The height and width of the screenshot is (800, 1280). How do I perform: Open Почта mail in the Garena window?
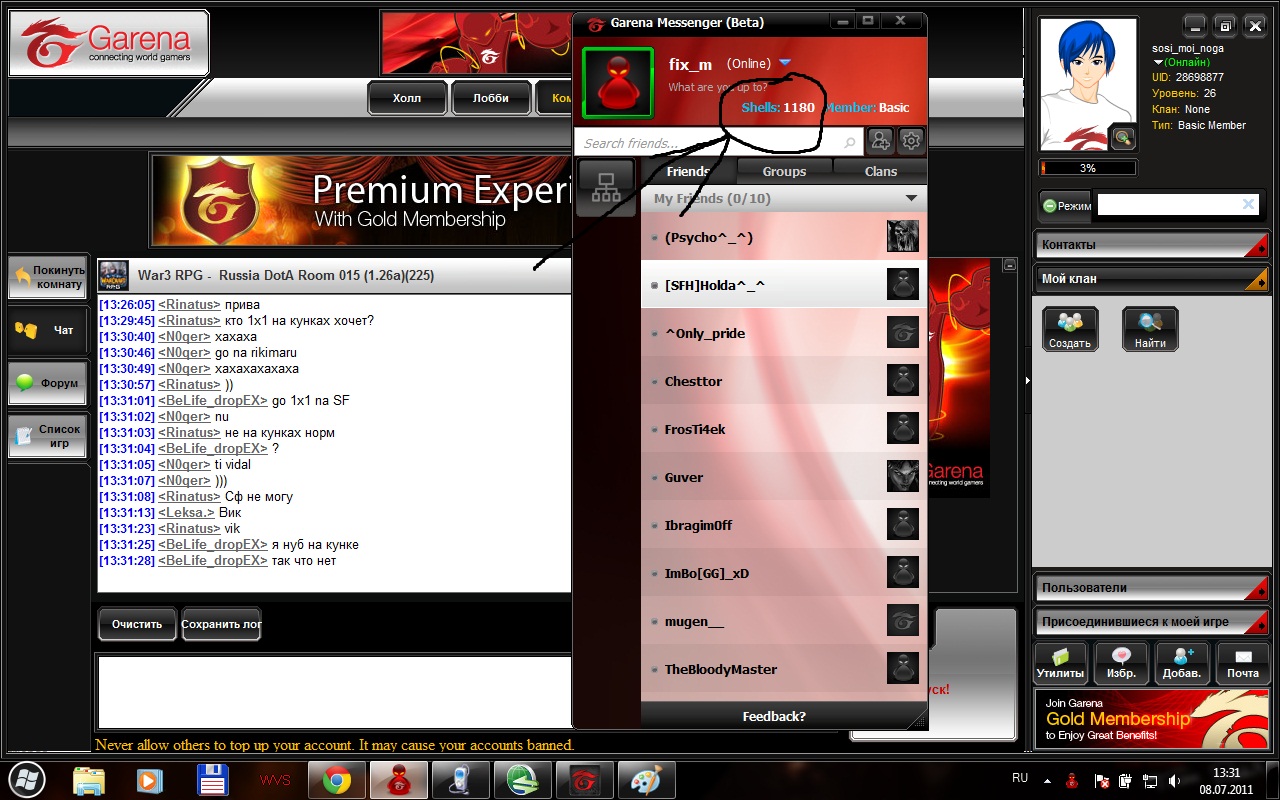[x=1243, y=664]
